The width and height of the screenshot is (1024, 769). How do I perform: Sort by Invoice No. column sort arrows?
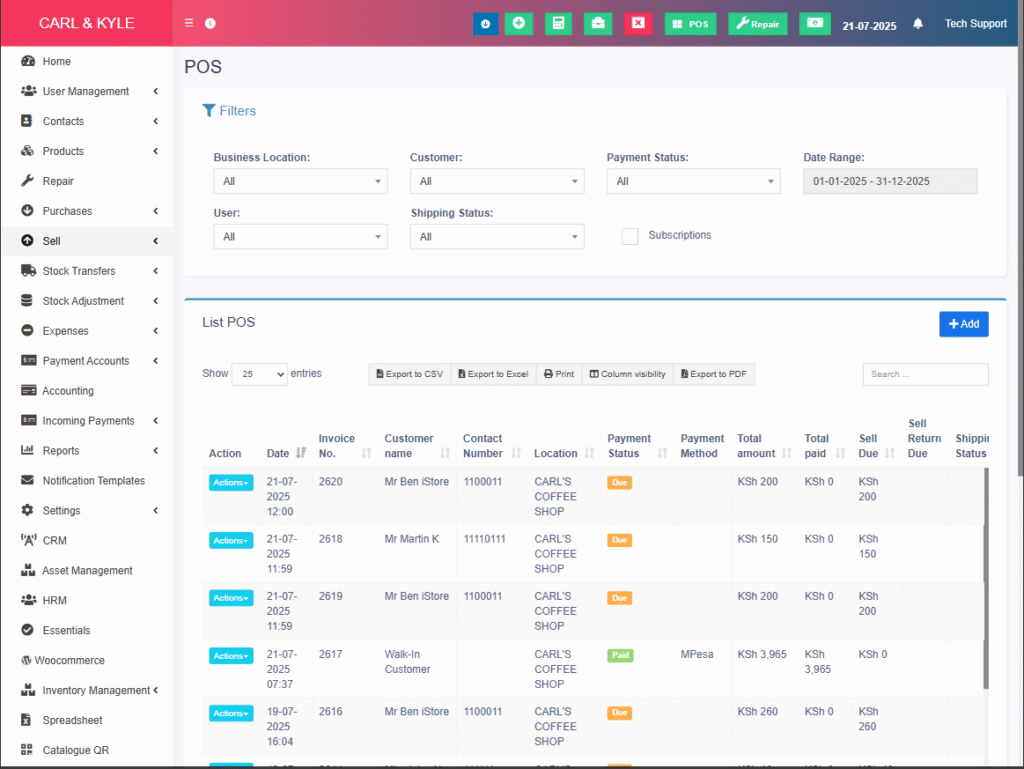click(366, 453)
